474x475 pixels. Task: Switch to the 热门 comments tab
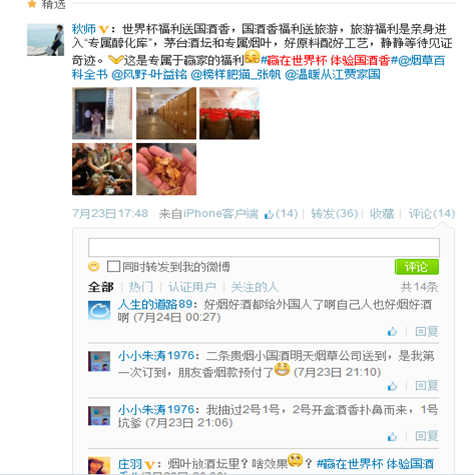pyautogui.click(x=141, y=287)
